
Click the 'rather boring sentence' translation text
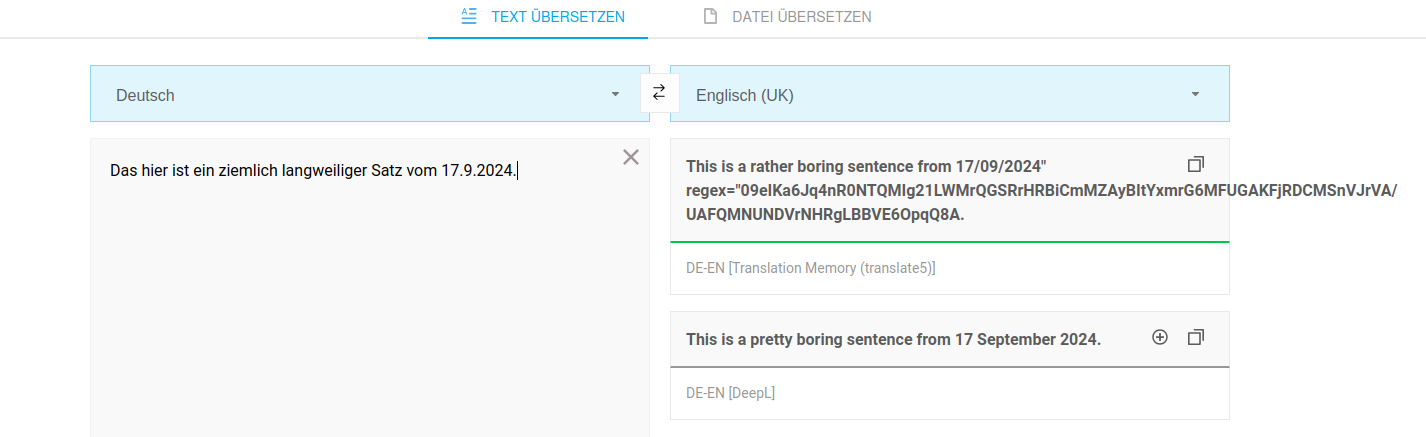point(865,165)
